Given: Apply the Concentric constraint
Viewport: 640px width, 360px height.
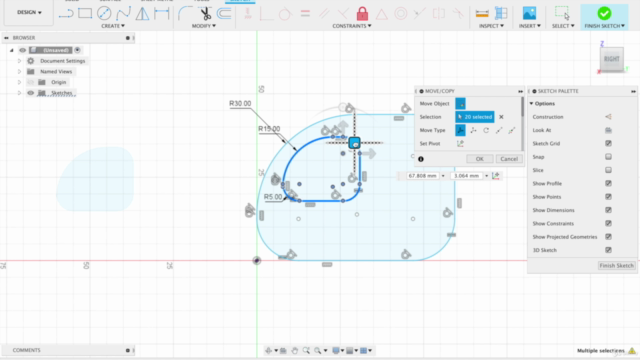Looking at the screenshot, I should [400, 14].
